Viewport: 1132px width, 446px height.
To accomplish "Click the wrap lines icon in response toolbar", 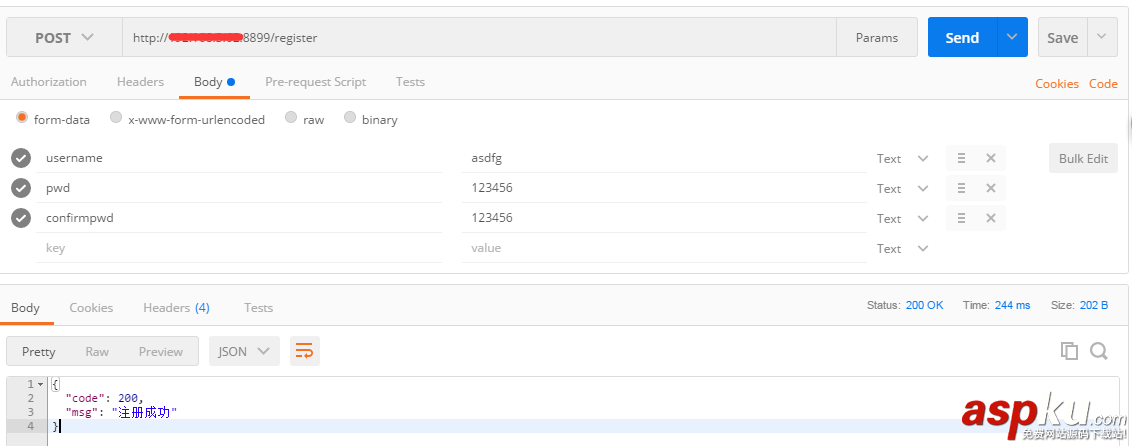I will 304,351.
